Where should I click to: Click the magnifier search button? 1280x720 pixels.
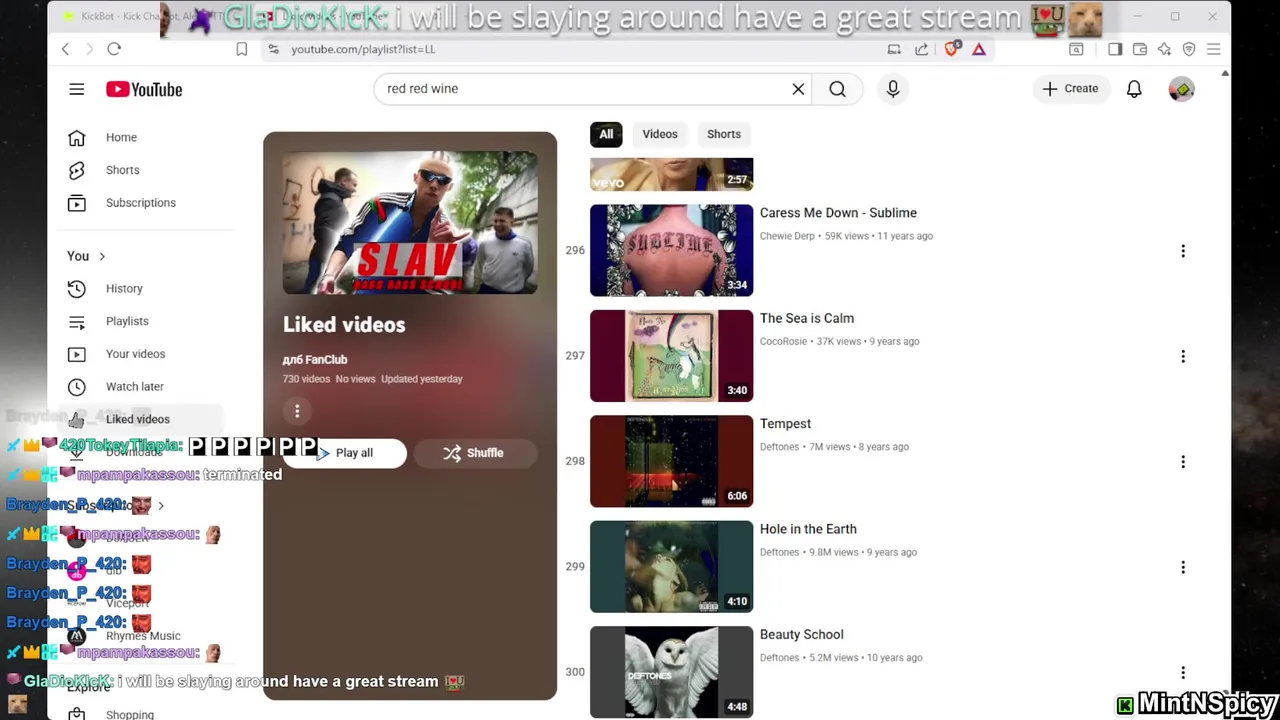pyautogui.click(x=837, y=89)
